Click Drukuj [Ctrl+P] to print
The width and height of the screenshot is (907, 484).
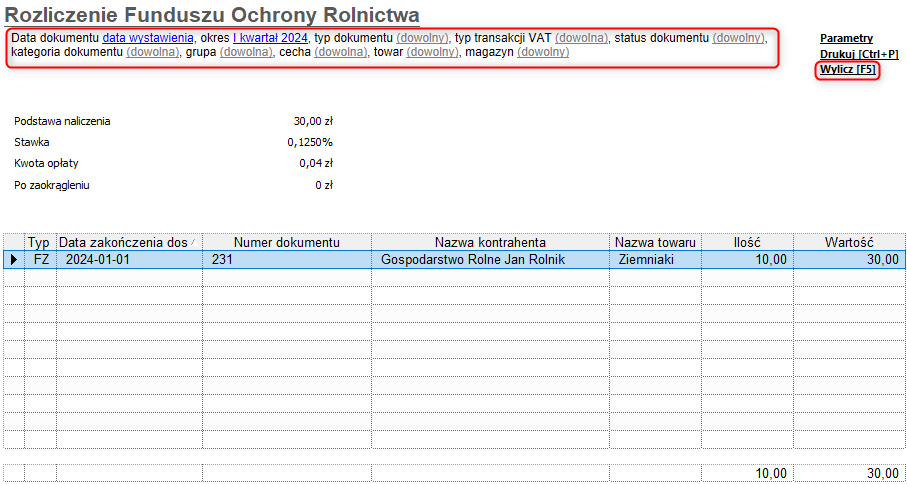coord(859,54)
